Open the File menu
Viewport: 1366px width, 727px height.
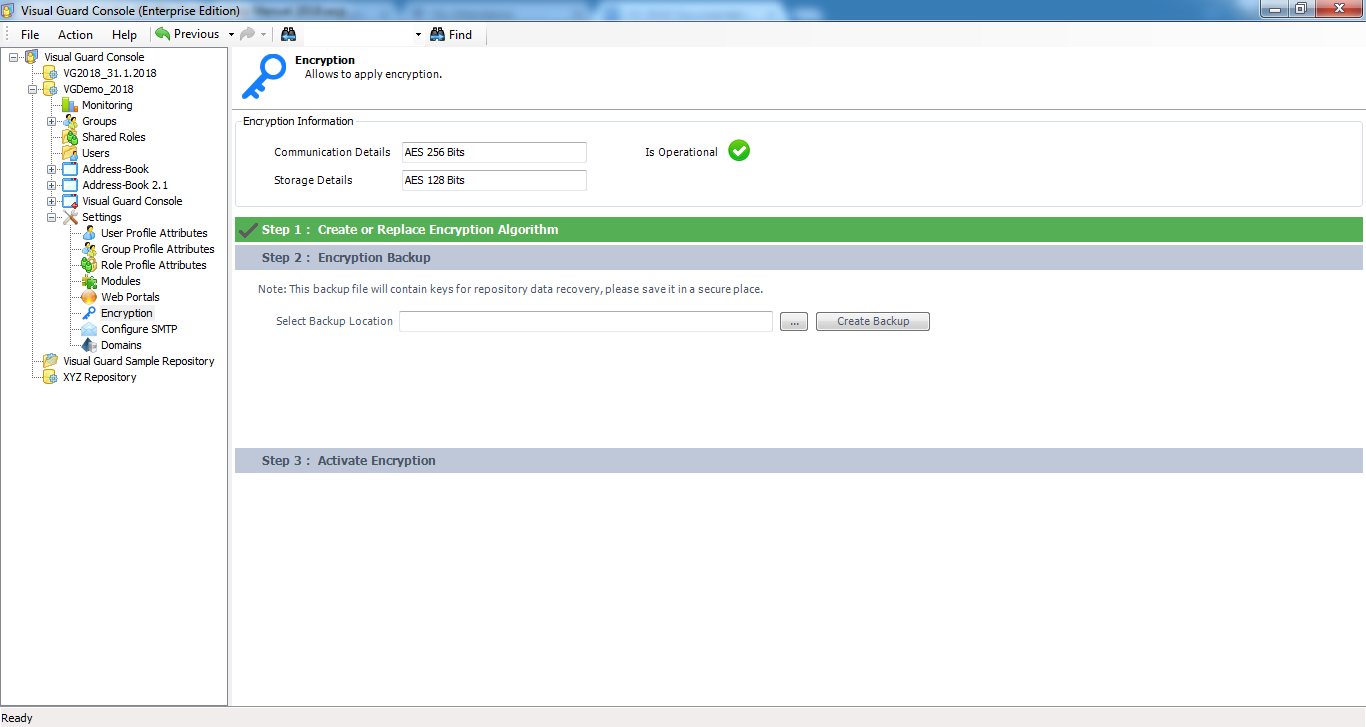[x=29, y=33]
